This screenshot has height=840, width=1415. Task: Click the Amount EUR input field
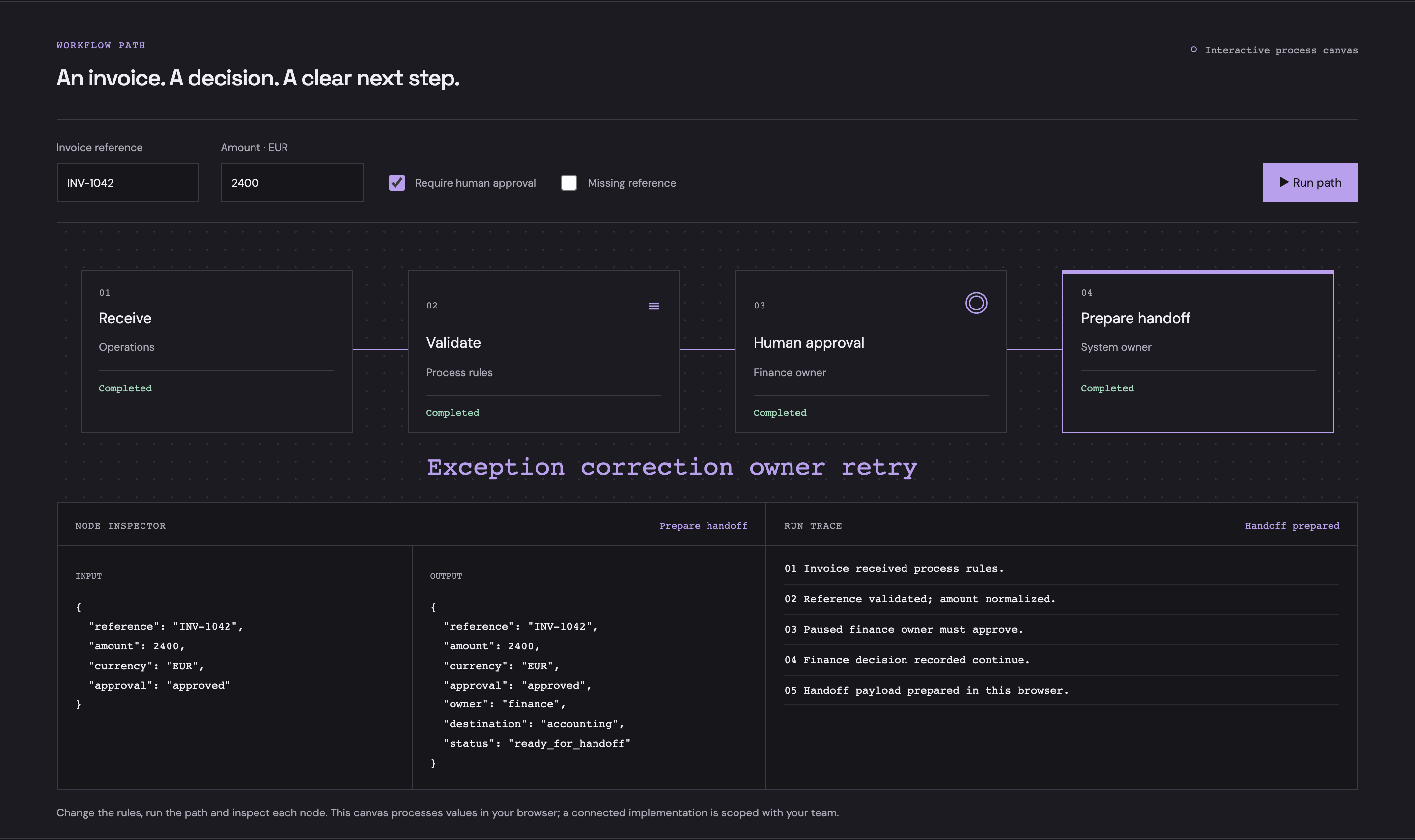pyautogui.click(x=292, y=182)
